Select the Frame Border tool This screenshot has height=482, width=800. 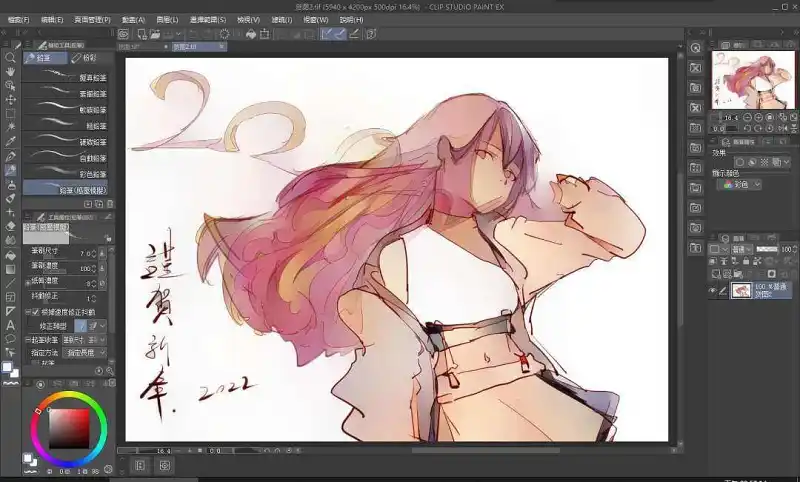coord(10,297)
